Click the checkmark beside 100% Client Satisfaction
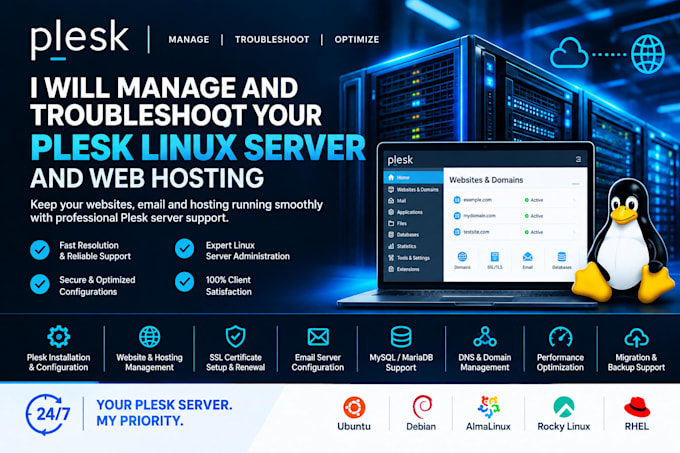 tap(185, 282)
